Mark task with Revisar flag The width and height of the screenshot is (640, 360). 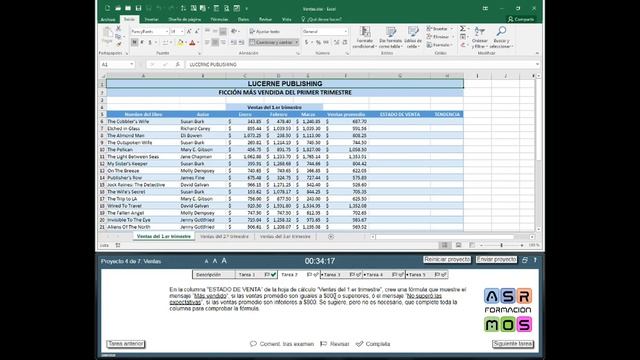tap(335, 344)
